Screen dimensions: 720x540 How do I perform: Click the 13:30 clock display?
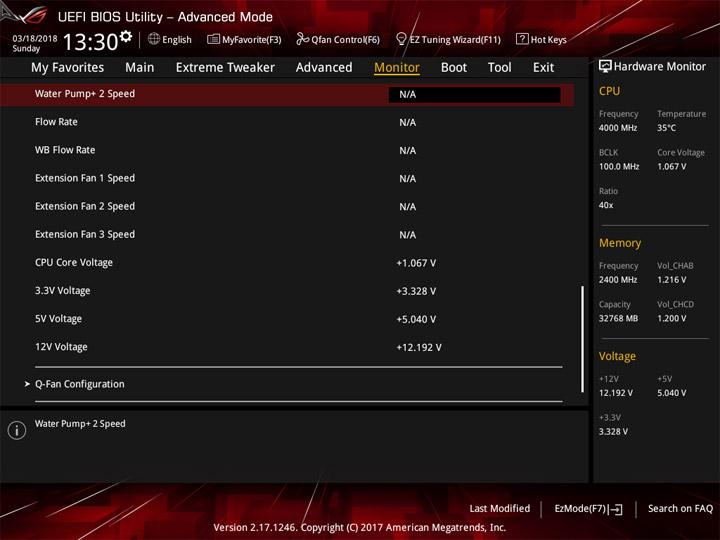tap(90, 42)
